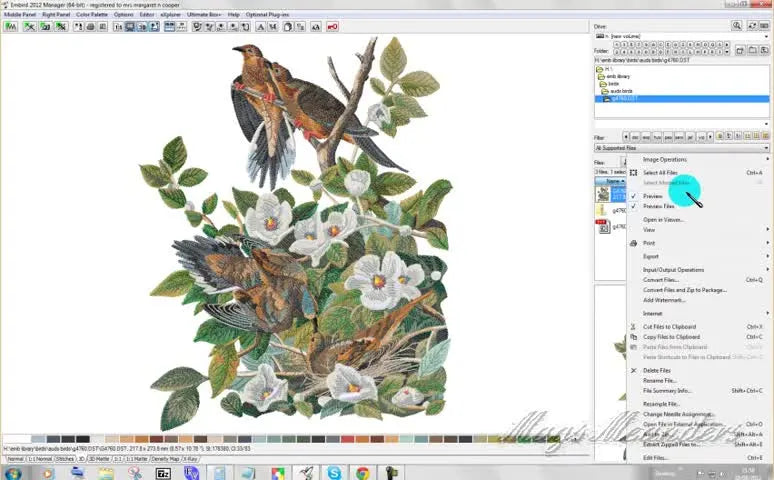Screen dimensions: 774x480
Task: Click the dst filter button
Action: click(x=635, y=137)
